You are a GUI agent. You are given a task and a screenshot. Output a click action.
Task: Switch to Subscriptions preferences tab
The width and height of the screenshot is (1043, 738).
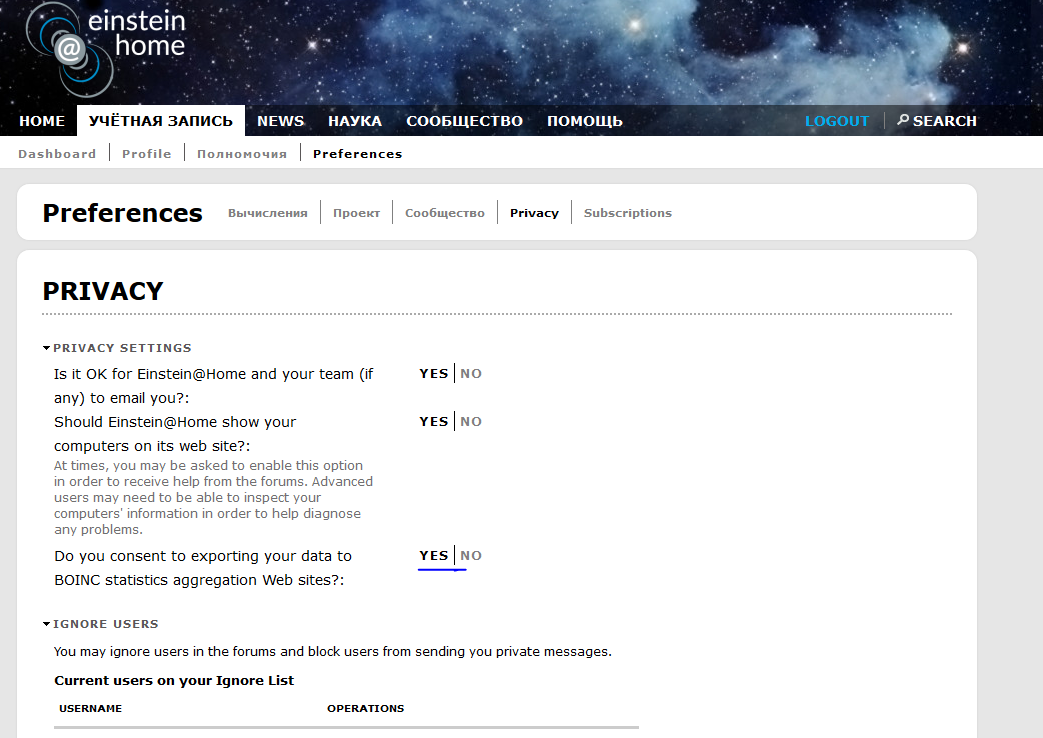point(628,213)
